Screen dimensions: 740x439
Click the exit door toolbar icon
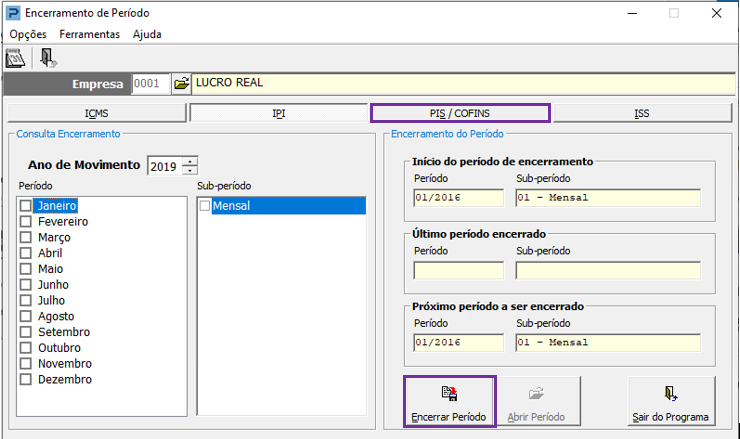coord(48,58)
